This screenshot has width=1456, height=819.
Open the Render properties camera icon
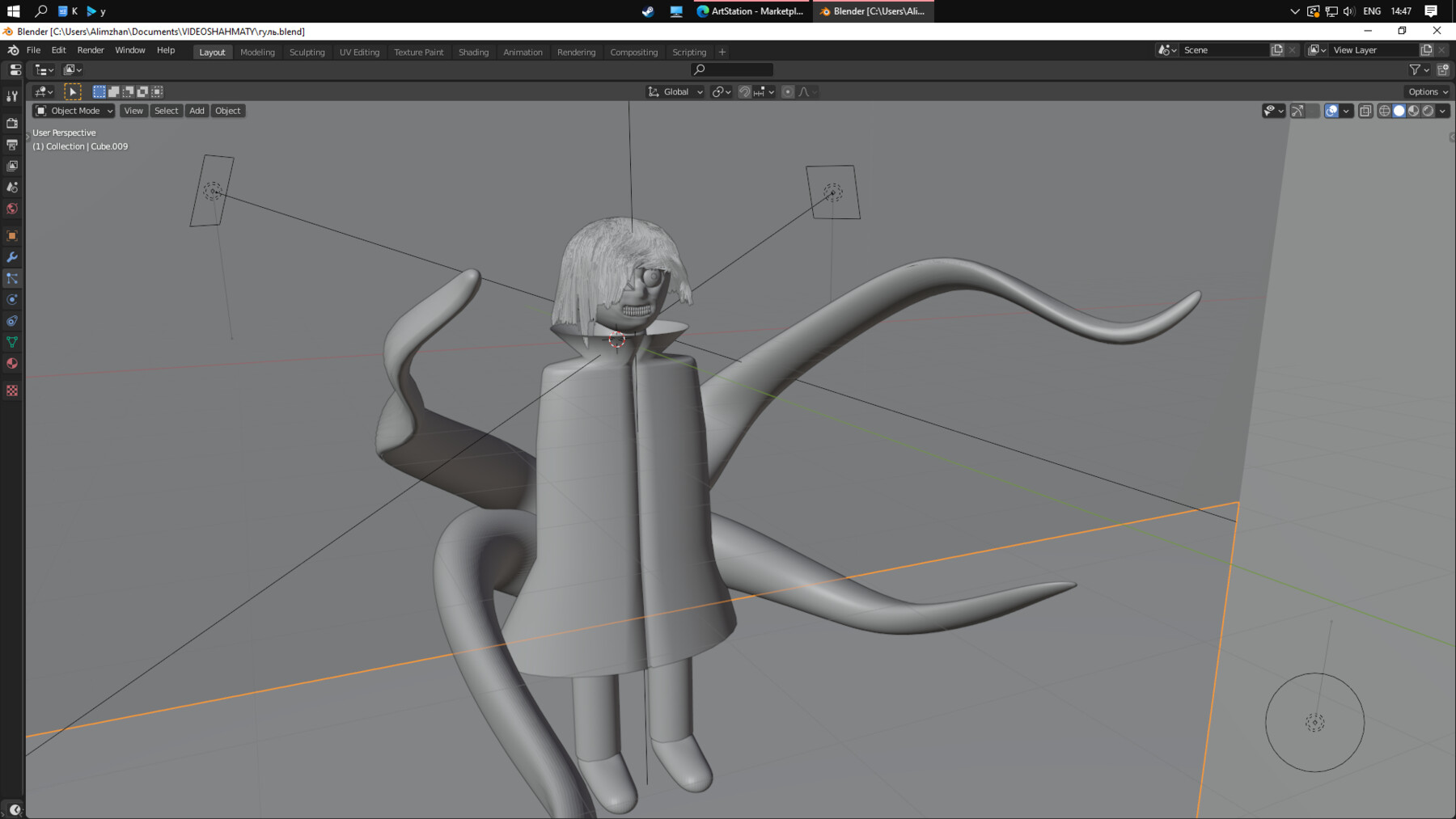pos(12,123)
